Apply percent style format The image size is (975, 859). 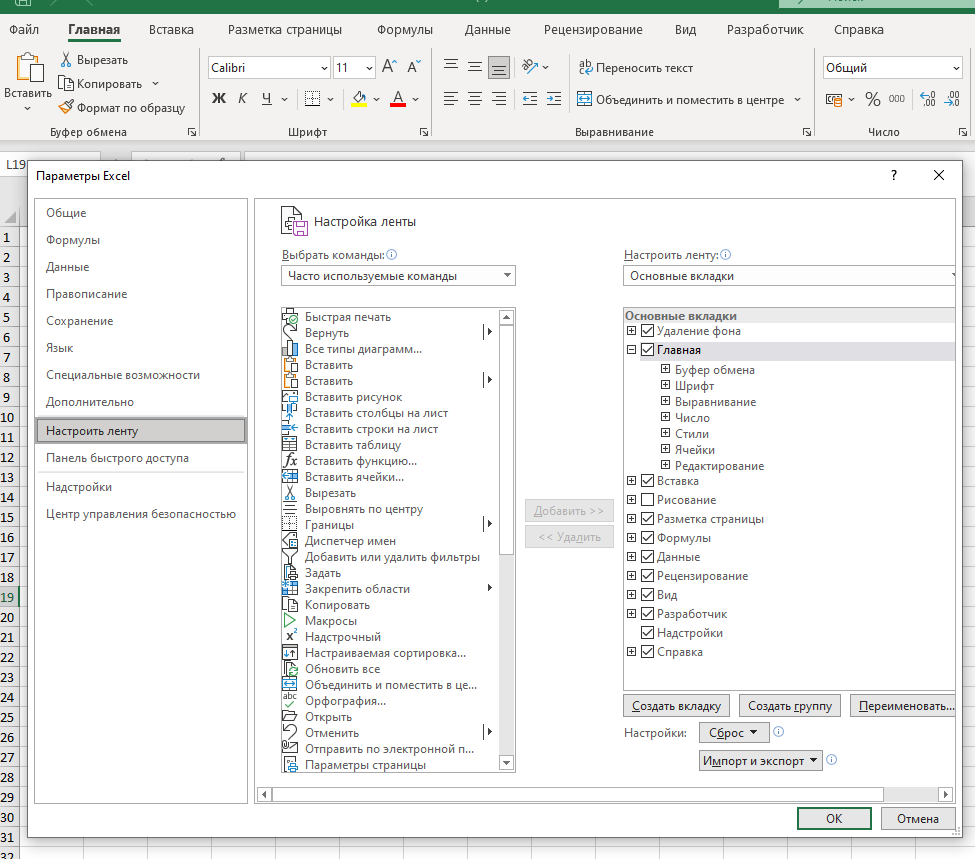point(873,99)
